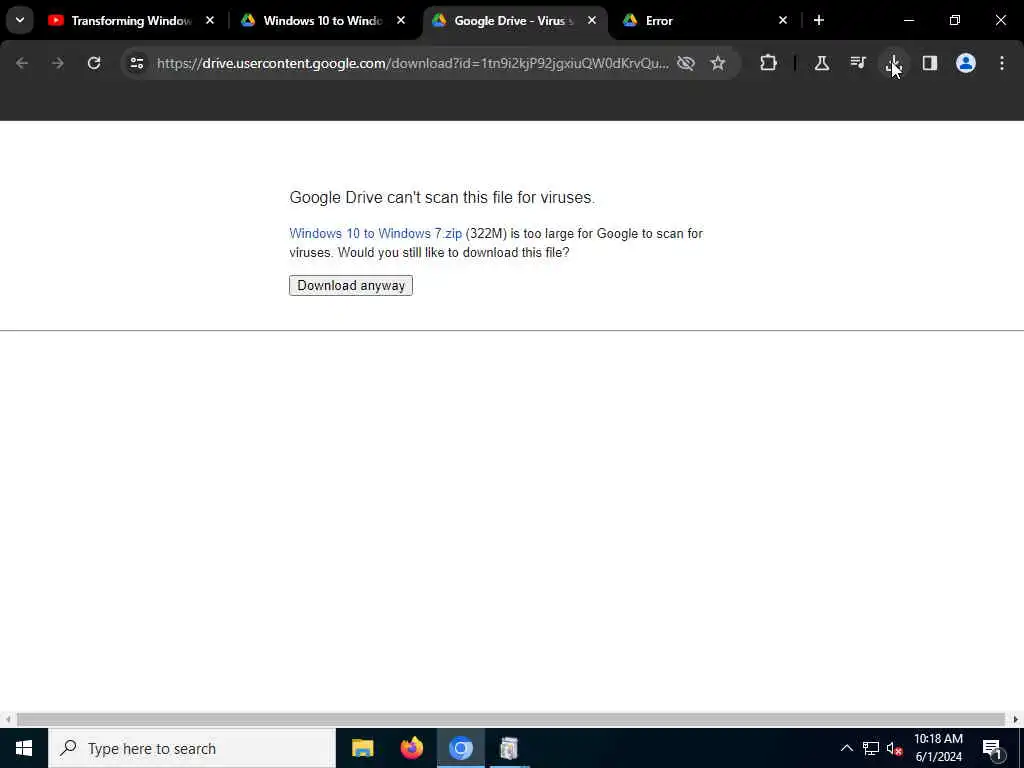Open a new tab with plus button
This screenshot has height=768, width=1024.
coord(819,20)
